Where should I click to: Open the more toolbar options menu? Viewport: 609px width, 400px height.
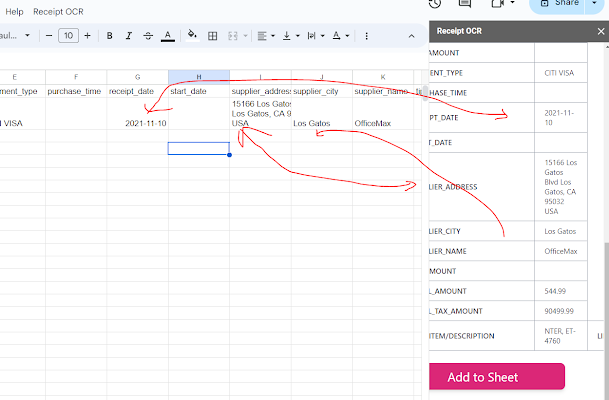pos(366,36)
